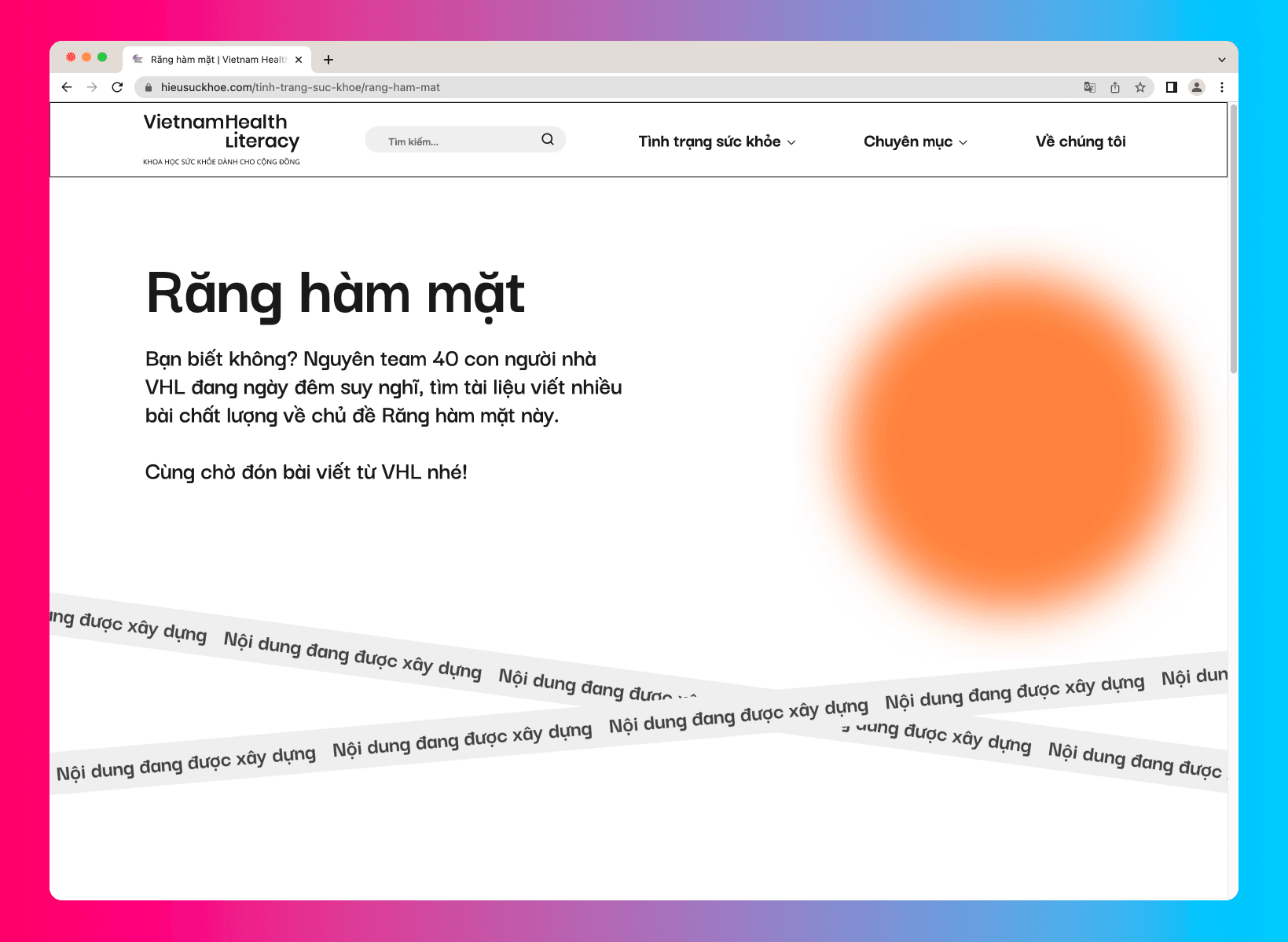Click the search magnifier icon
The height and width of the screenshot is (942, 1288).
click(548, 140)
